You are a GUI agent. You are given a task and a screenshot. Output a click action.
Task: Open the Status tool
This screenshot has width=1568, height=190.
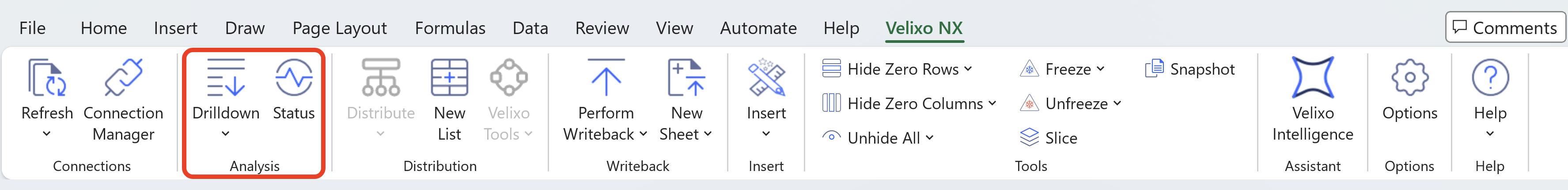(x=293, y=79)
